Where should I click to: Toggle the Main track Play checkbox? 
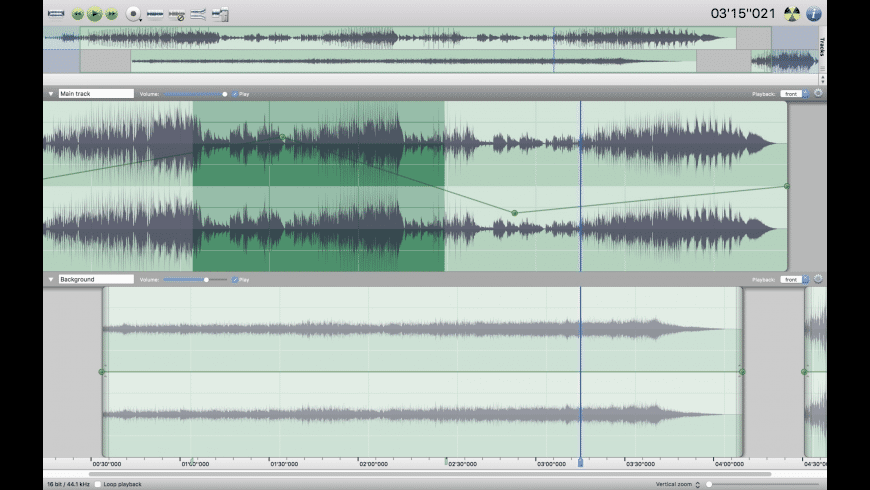(235, 94)
